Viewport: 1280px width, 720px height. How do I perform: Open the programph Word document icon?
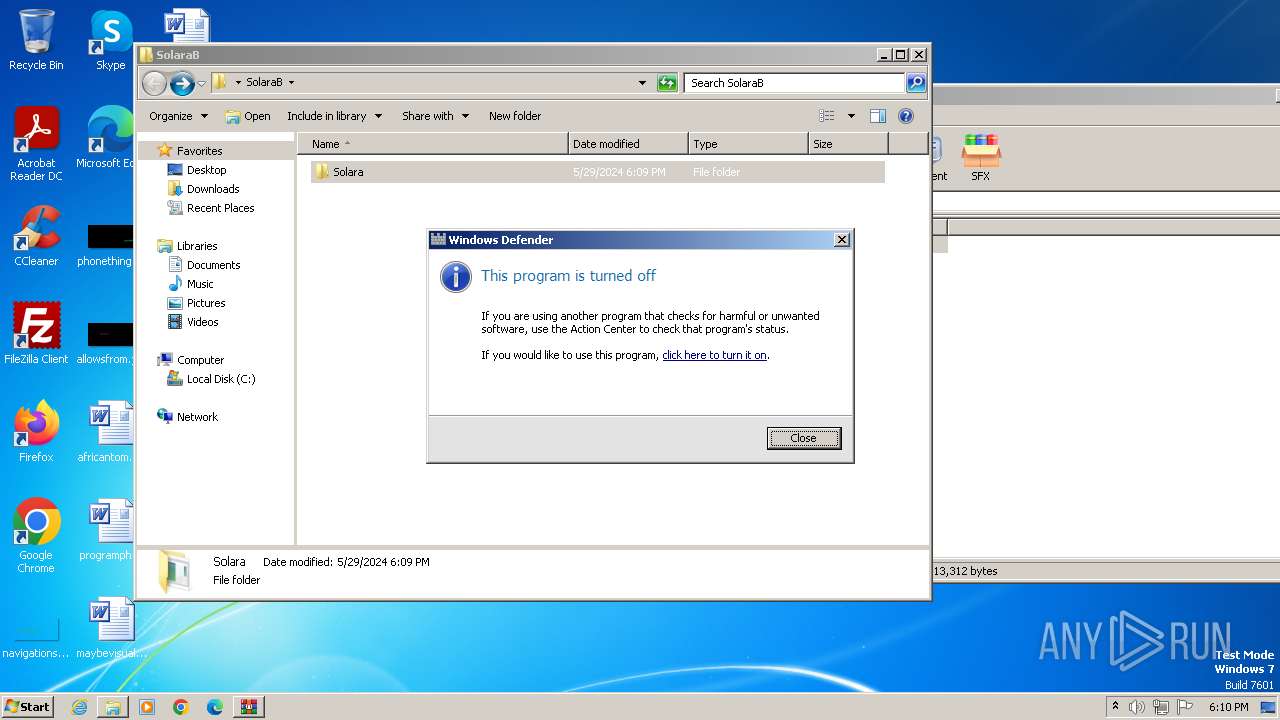(107, 530)
